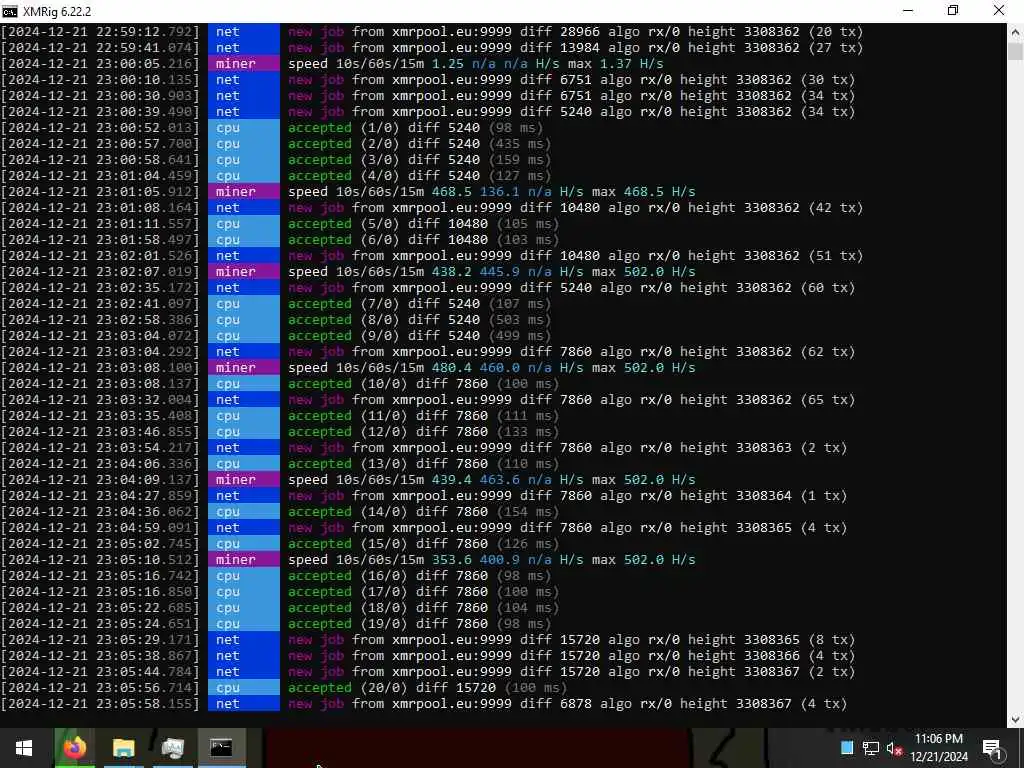Click the new job line with diff 28966
Viewport: 1024px width, 768px height.
click(432, 32)
